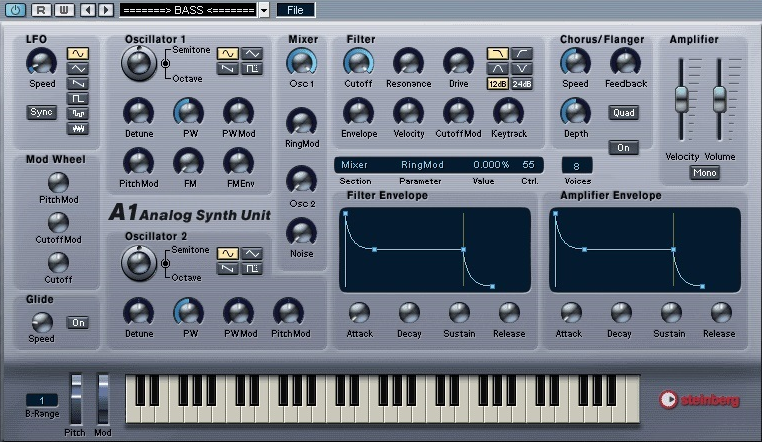
Task: Choose the pulse wave for Oscillator 1
Action: click(x=251, y=68)
